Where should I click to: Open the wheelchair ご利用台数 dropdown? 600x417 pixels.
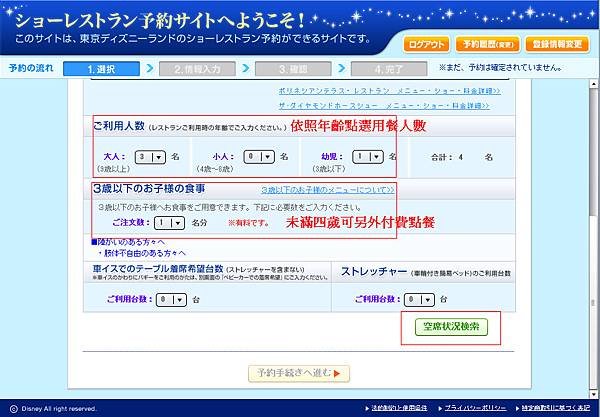[171, 300]
